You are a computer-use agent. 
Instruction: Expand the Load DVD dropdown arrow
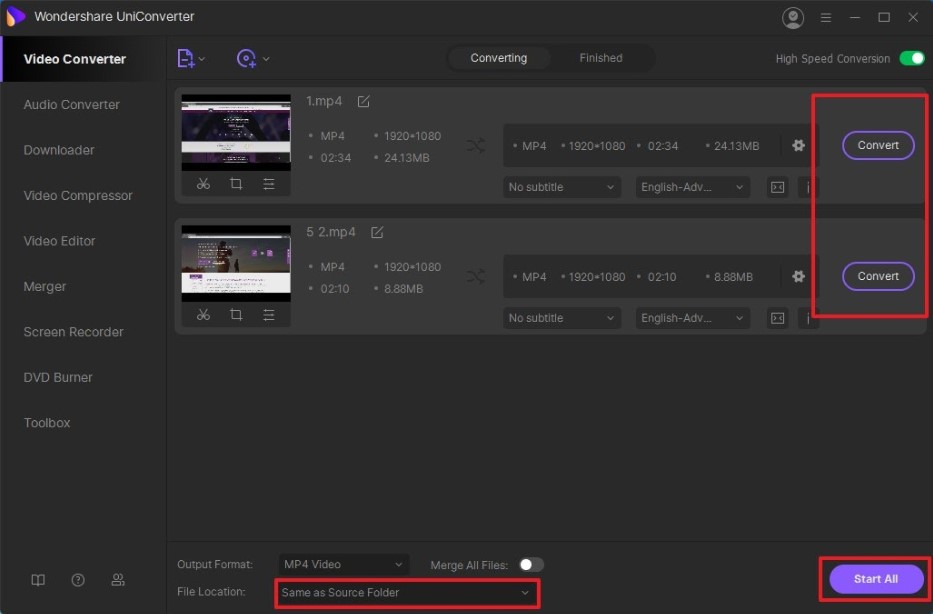[266, 59]
